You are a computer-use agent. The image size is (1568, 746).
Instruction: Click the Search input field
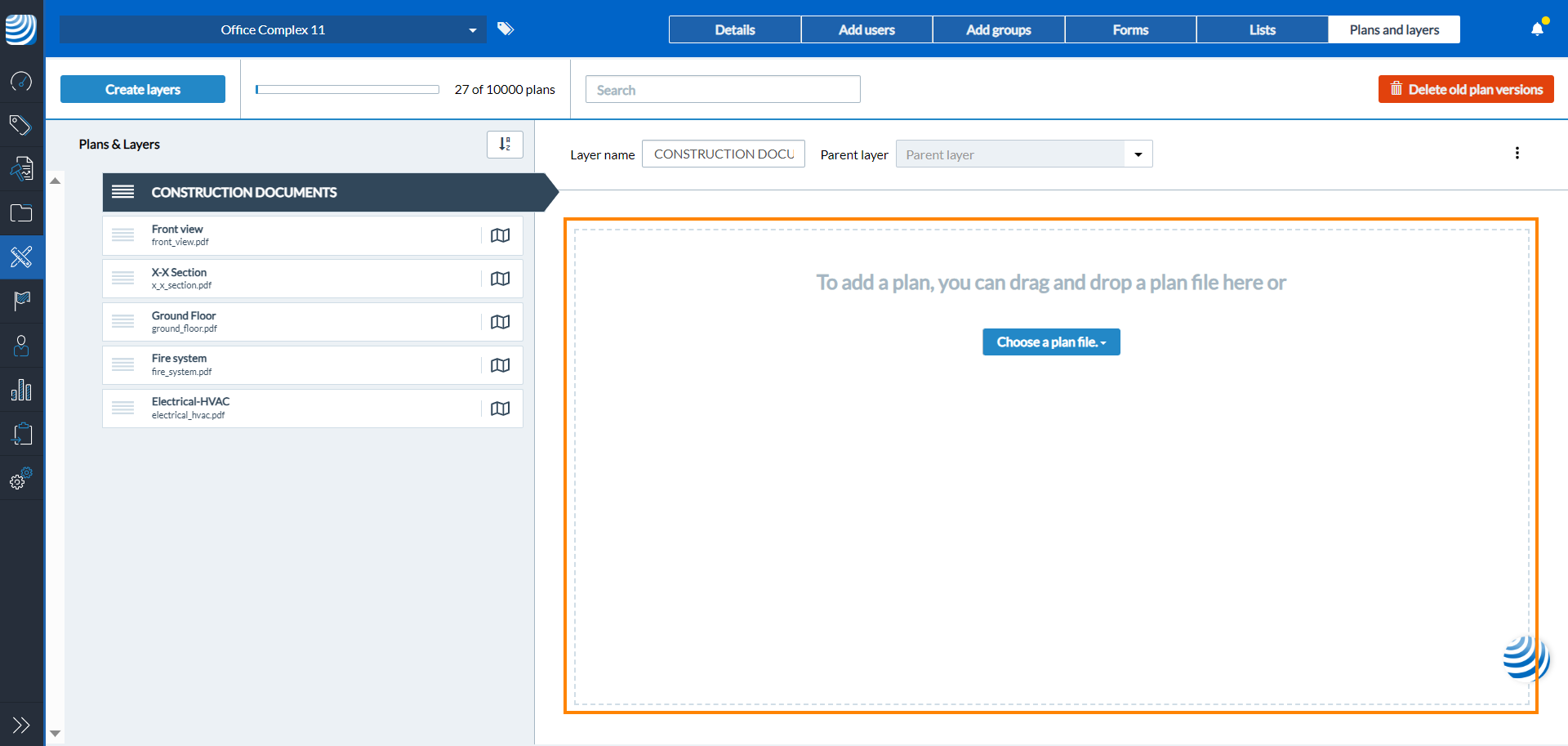723,90
